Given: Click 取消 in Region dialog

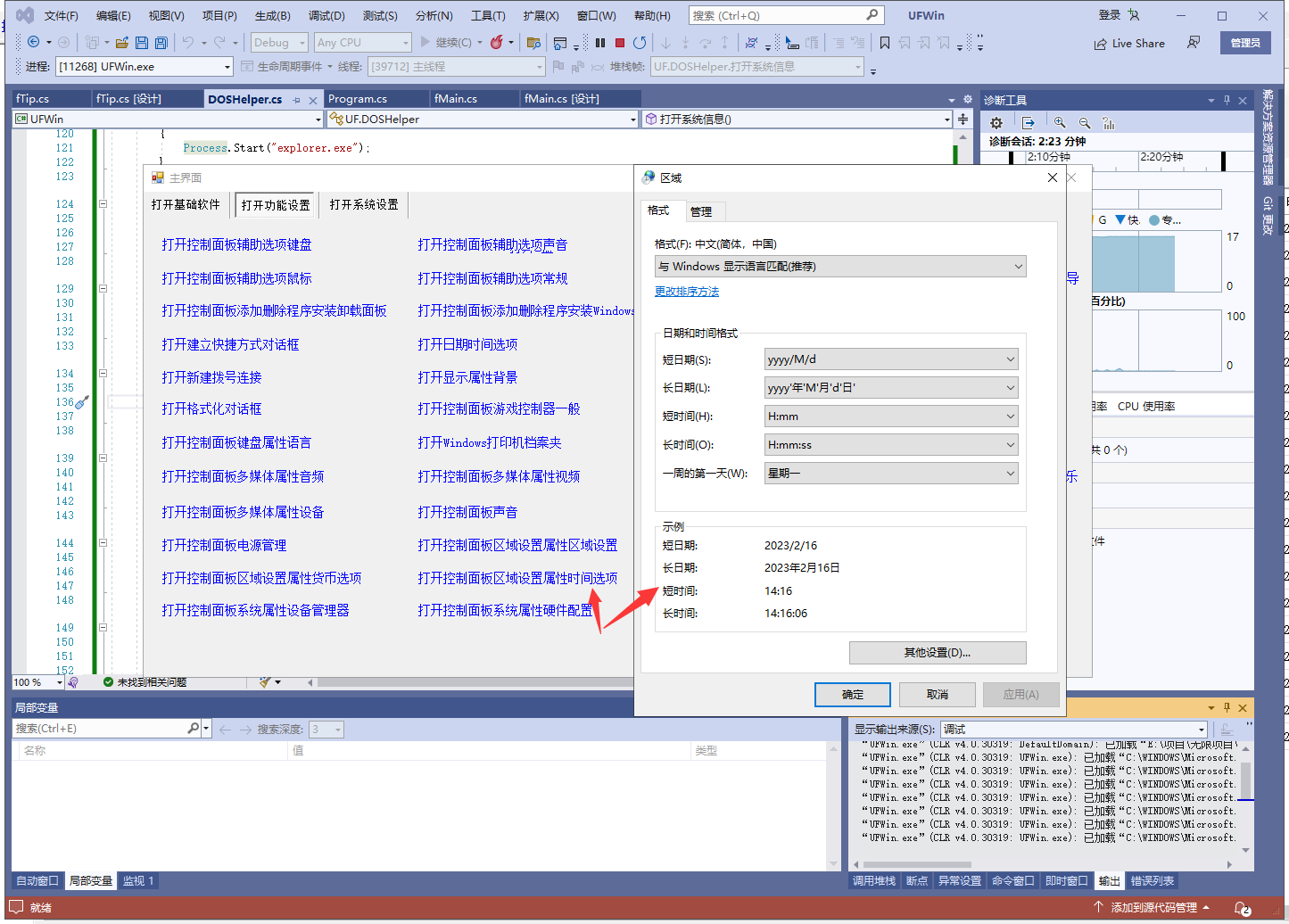Looking at the screenshot, I should [938, 695].
